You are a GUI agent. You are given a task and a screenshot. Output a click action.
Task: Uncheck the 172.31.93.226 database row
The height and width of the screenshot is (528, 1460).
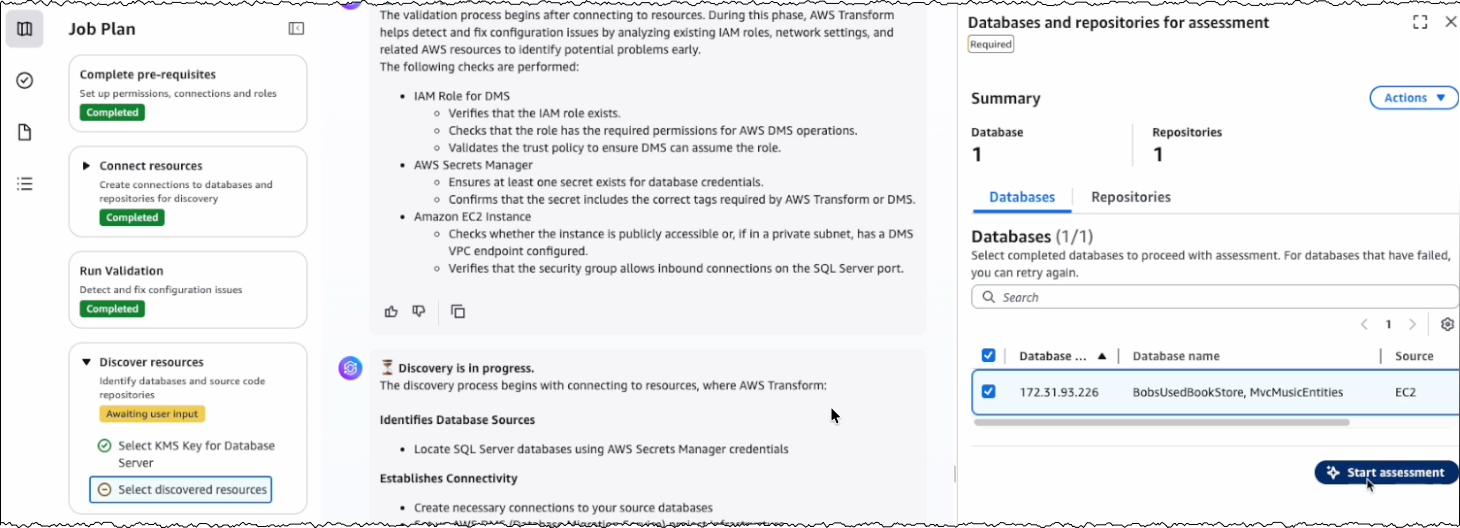click(989, 392)
